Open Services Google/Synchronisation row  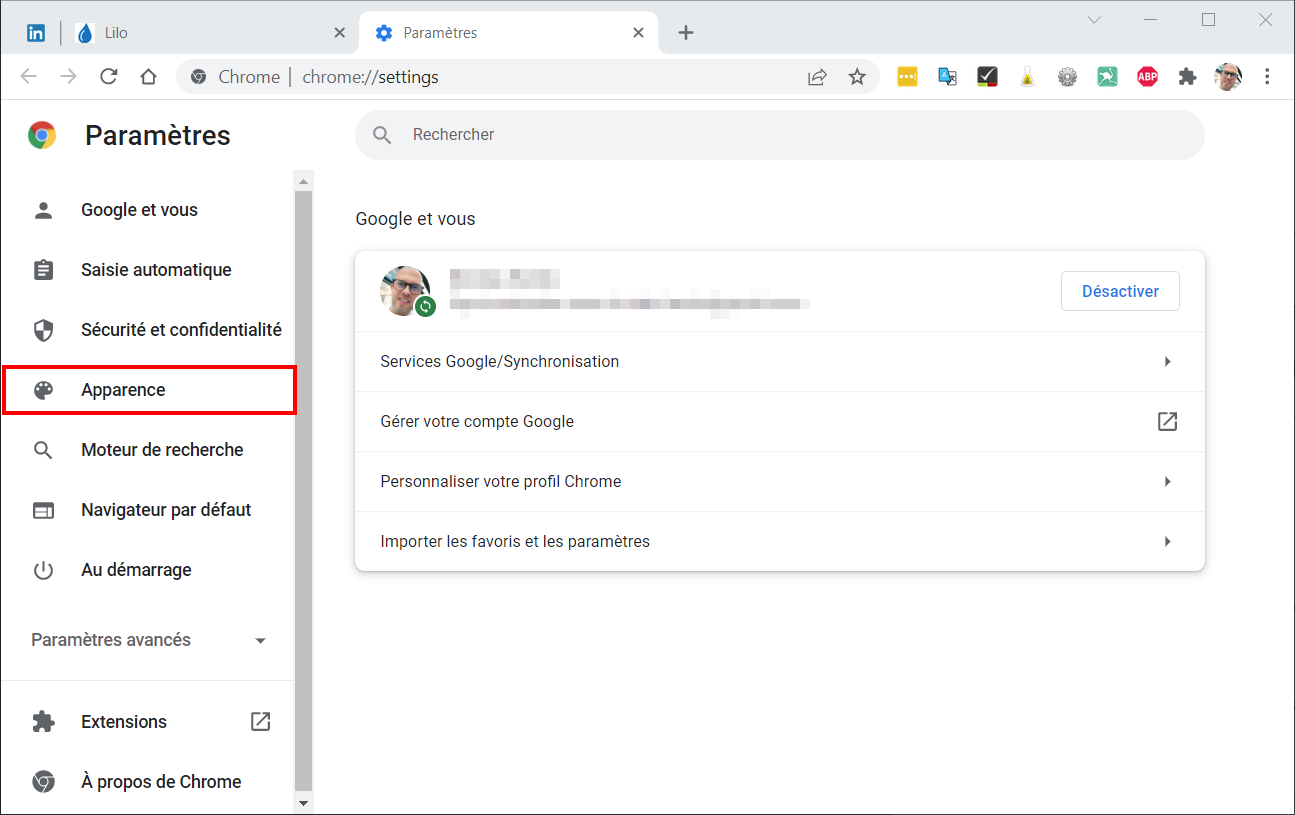point(780,361)
